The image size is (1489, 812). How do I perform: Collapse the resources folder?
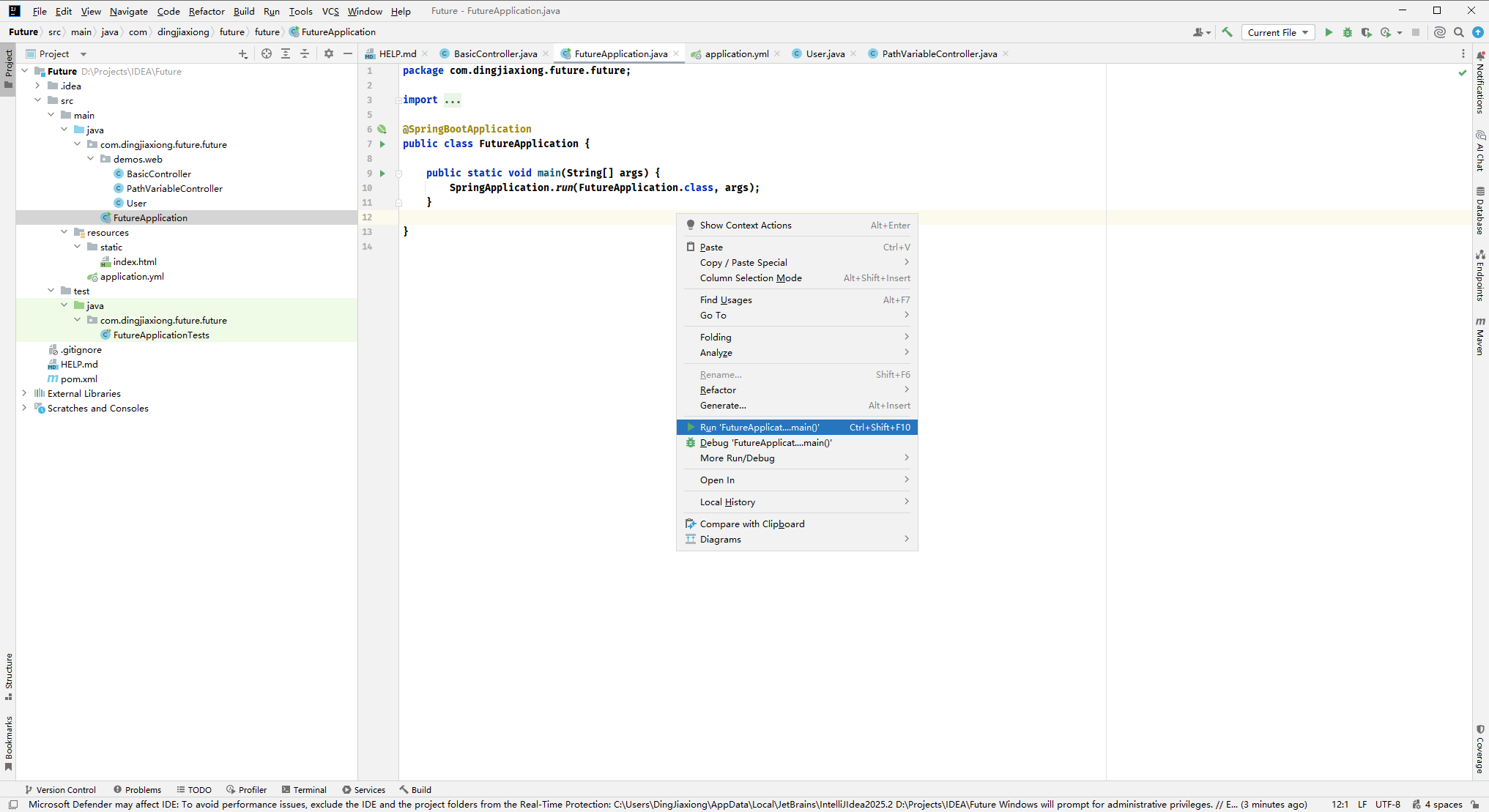click(64, 232)
